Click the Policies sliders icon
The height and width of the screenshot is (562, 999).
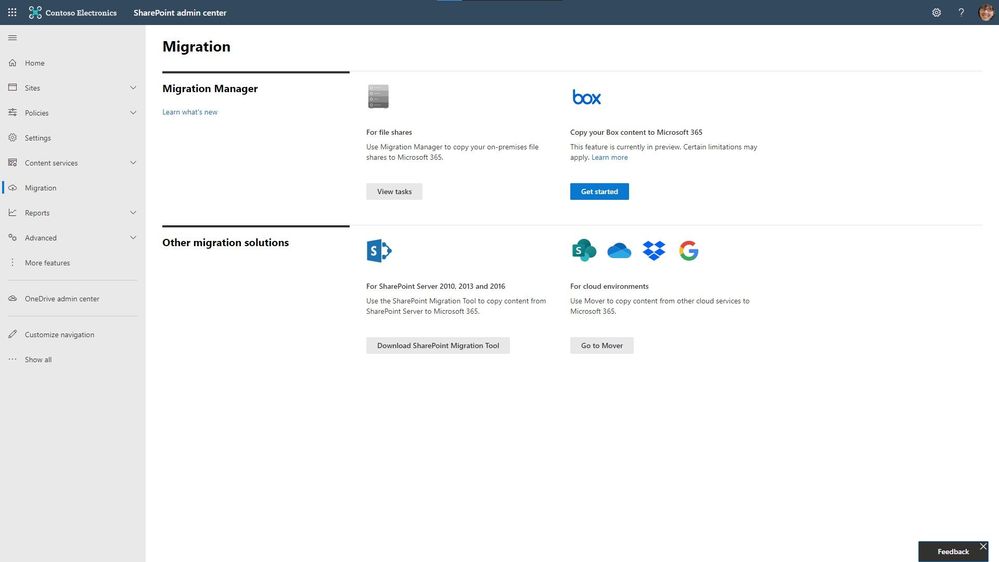coord(12,112)
